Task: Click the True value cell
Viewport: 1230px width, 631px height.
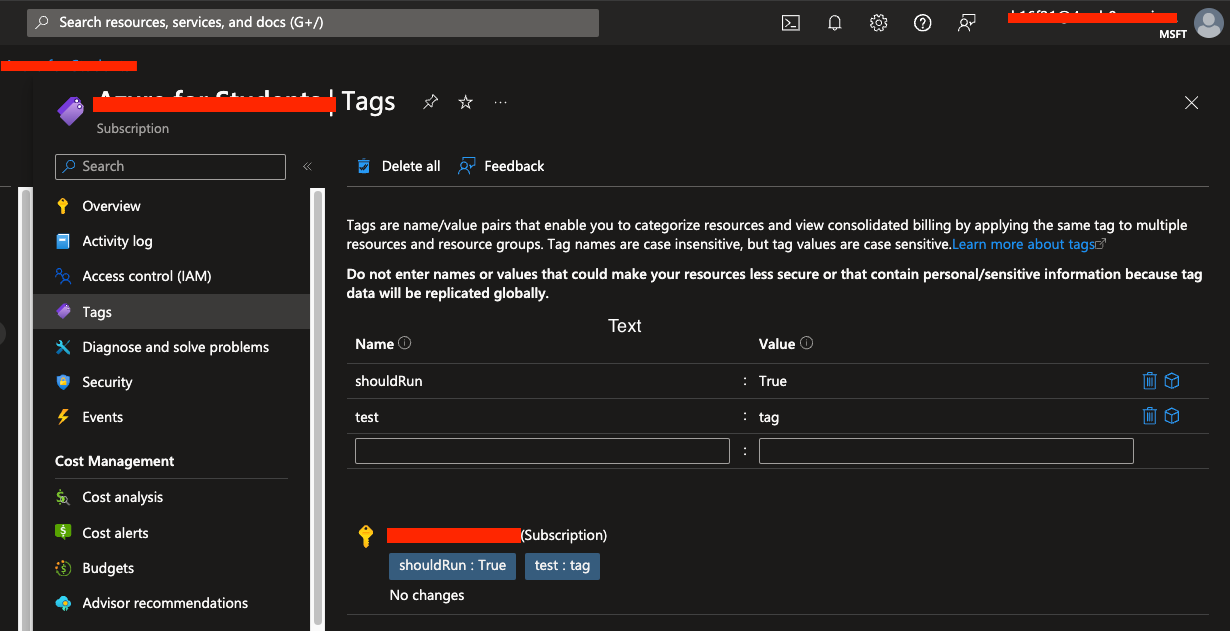Action: pyautogui.click(x=773, y=381)
